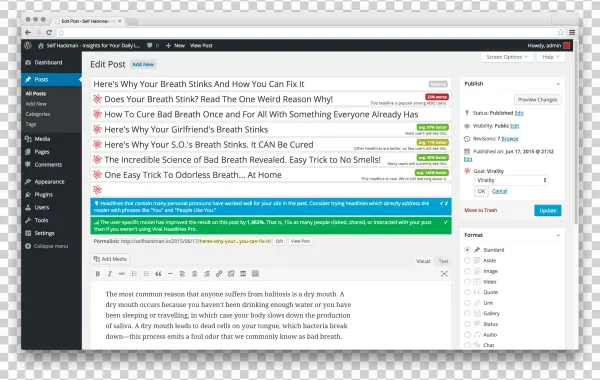Go back in the browser
This screenshot has width=600, height=380.
point(28,33)
